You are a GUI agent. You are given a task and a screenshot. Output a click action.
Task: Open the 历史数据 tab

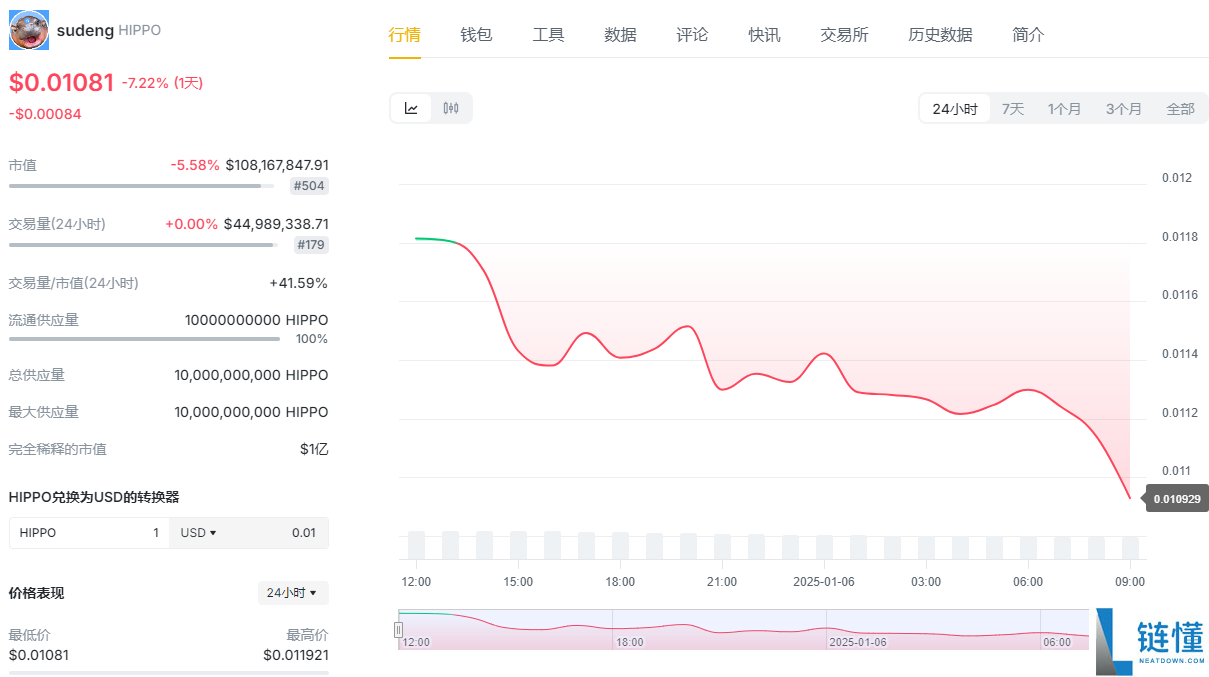(x=940, y=35)
